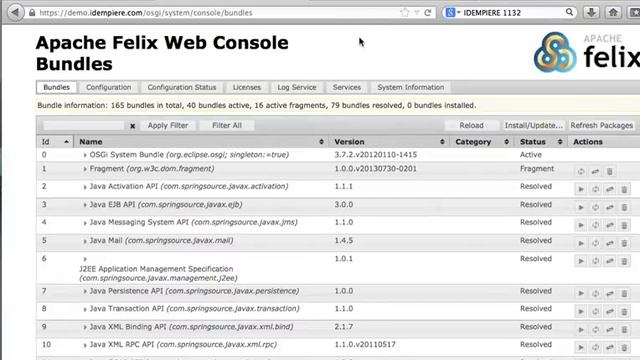
Task: Update the org.w3c.dom.fragment bundle
Action: 596,172
